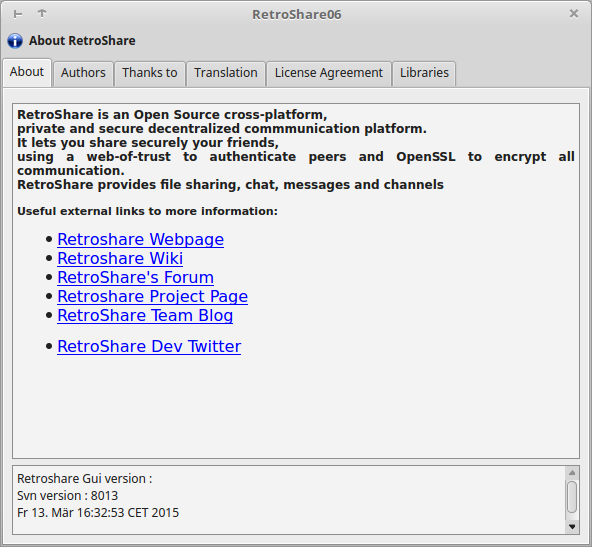592x547 pixels.
Task: Click the 'Retroshare Gui version :' line
Action: coord(85,479)
